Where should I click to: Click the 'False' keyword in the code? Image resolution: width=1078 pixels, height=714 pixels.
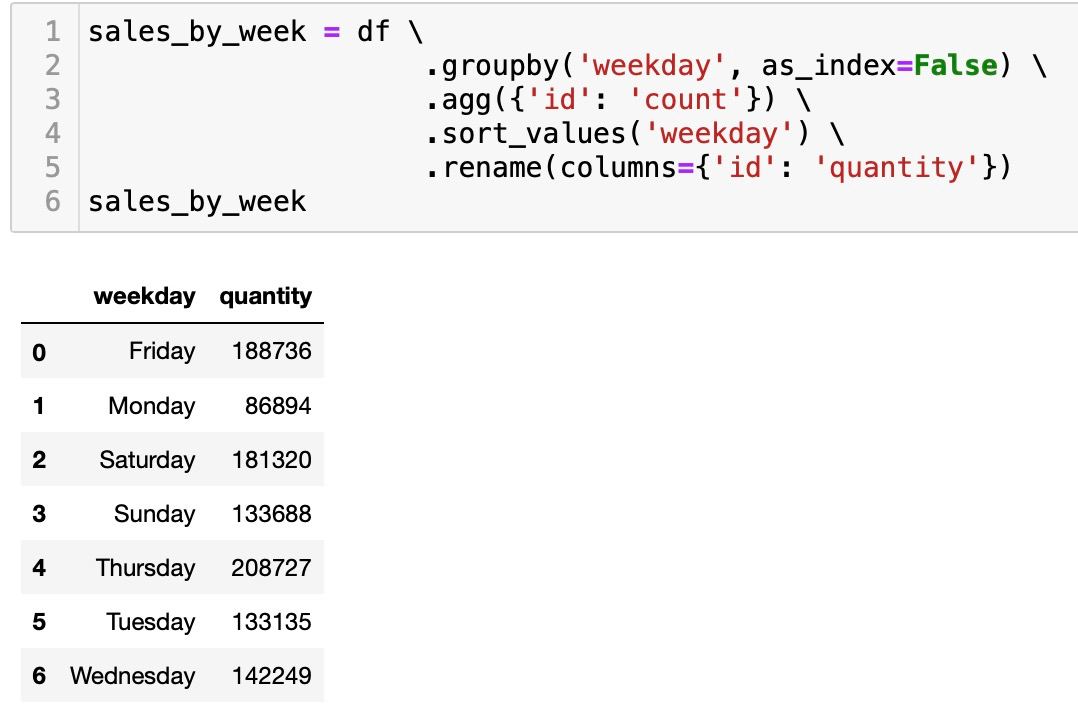[956, 65]
